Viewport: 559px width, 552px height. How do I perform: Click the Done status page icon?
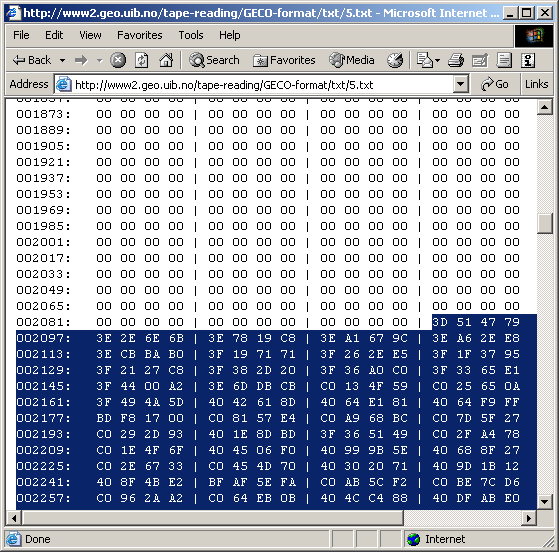pos(13,539)
